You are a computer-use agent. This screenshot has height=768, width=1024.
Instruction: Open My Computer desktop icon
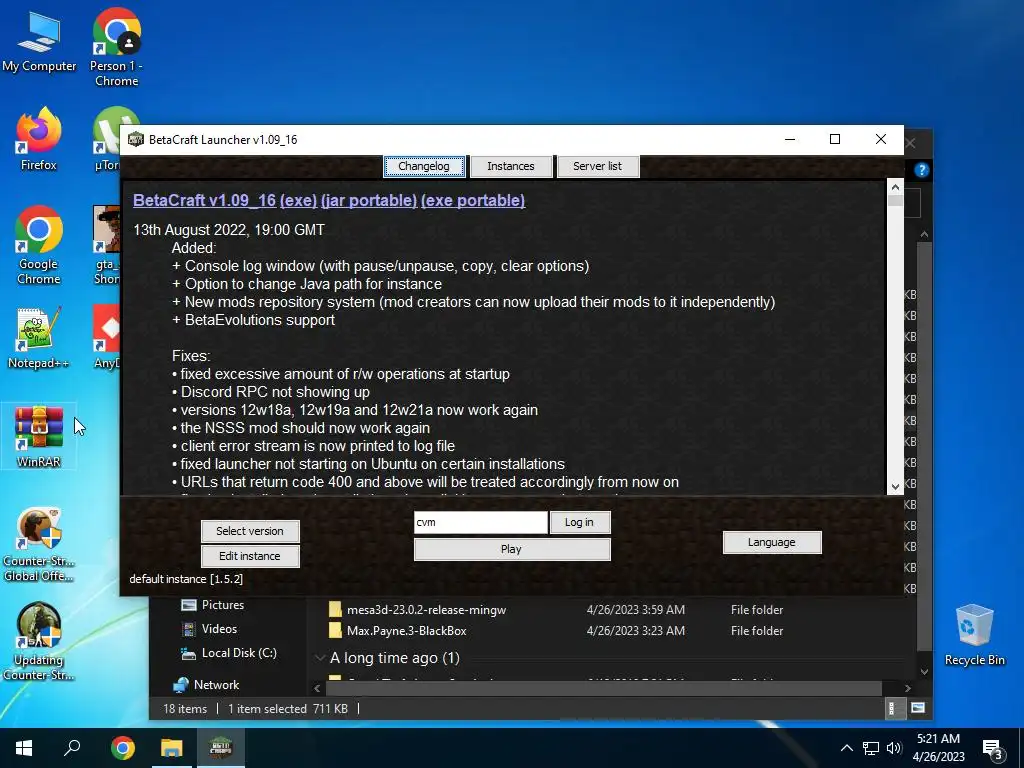pyautogui.click(x=39, y=42)
